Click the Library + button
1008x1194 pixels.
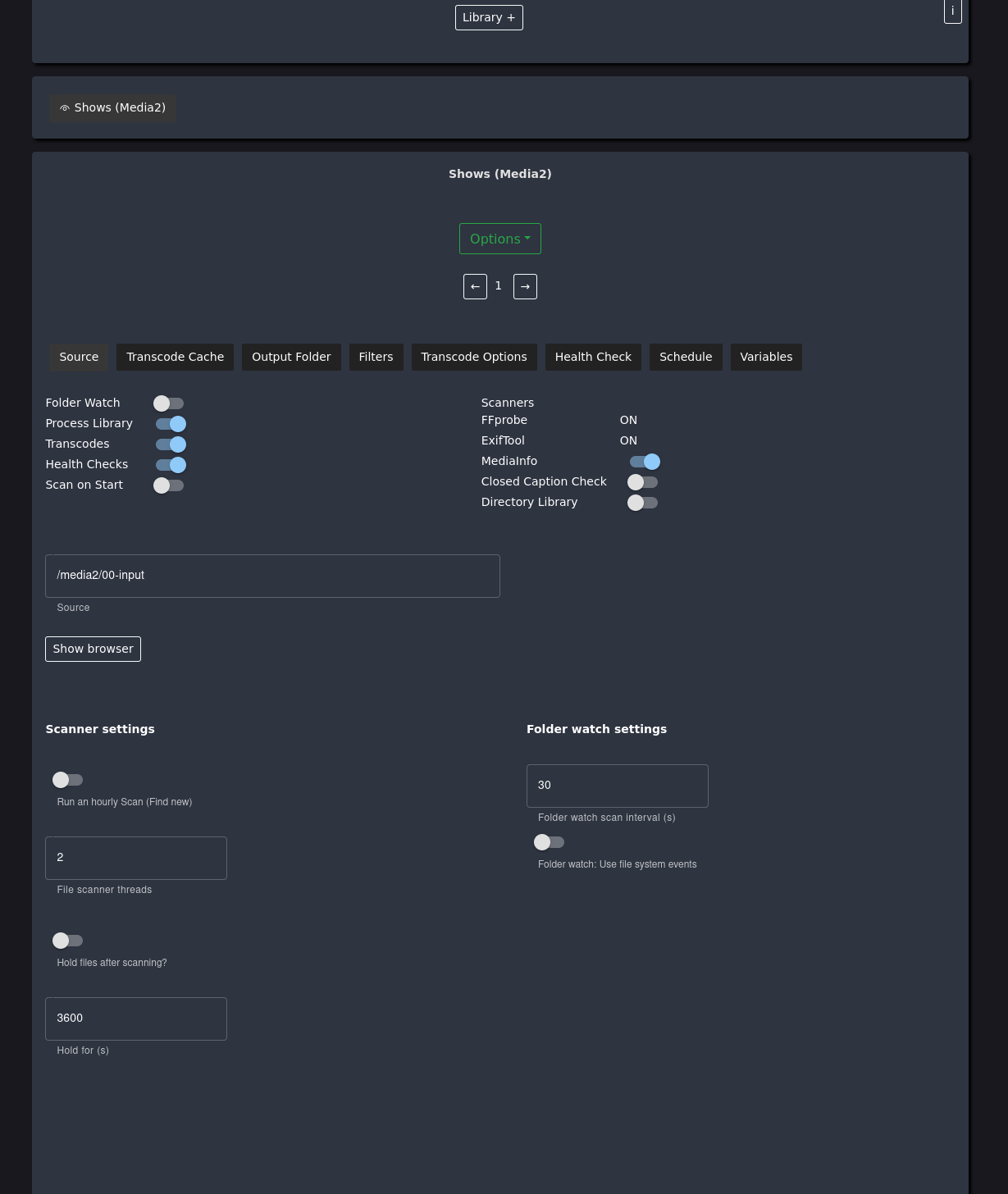(x=489, y=17)
